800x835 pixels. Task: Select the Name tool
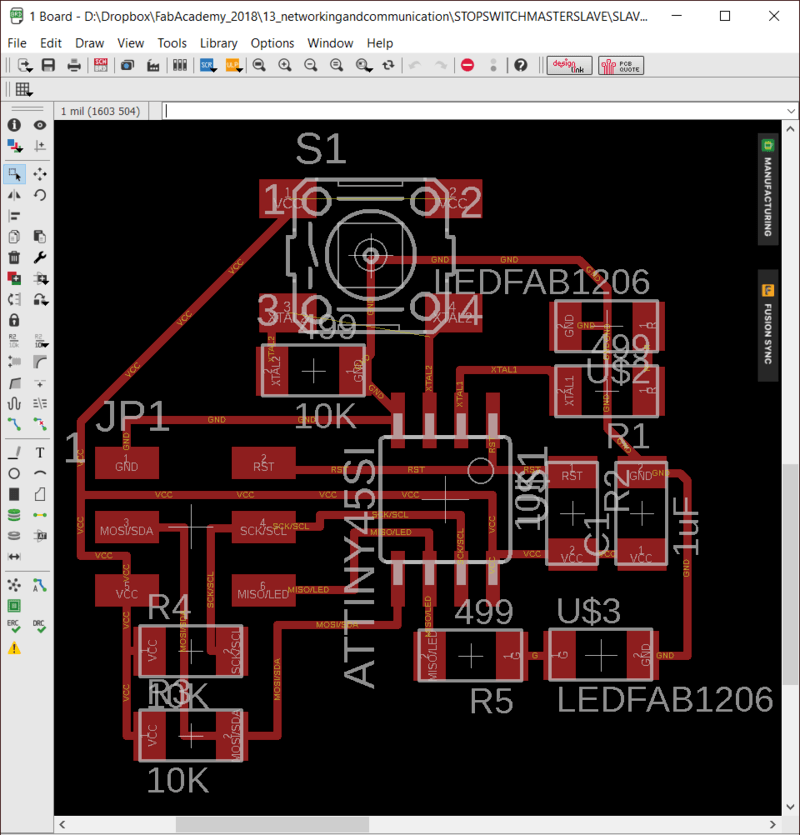coord(14,341)
